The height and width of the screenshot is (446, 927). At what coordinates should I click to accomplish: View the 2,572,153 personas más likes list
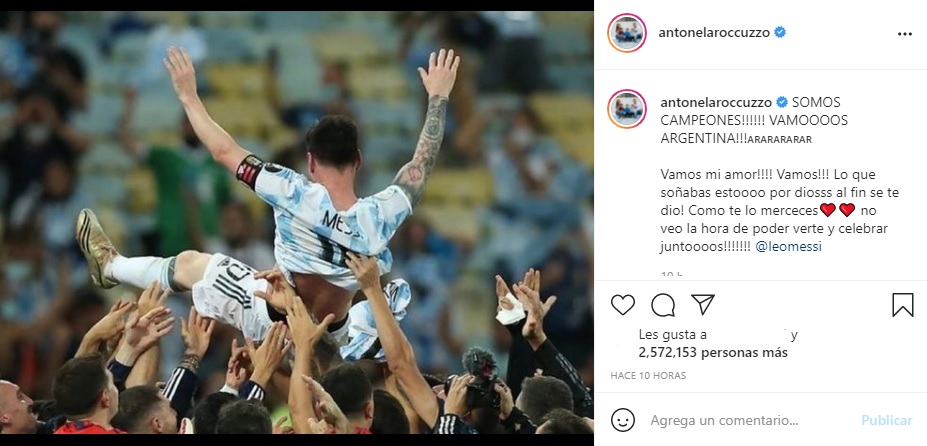click(713, 353)
